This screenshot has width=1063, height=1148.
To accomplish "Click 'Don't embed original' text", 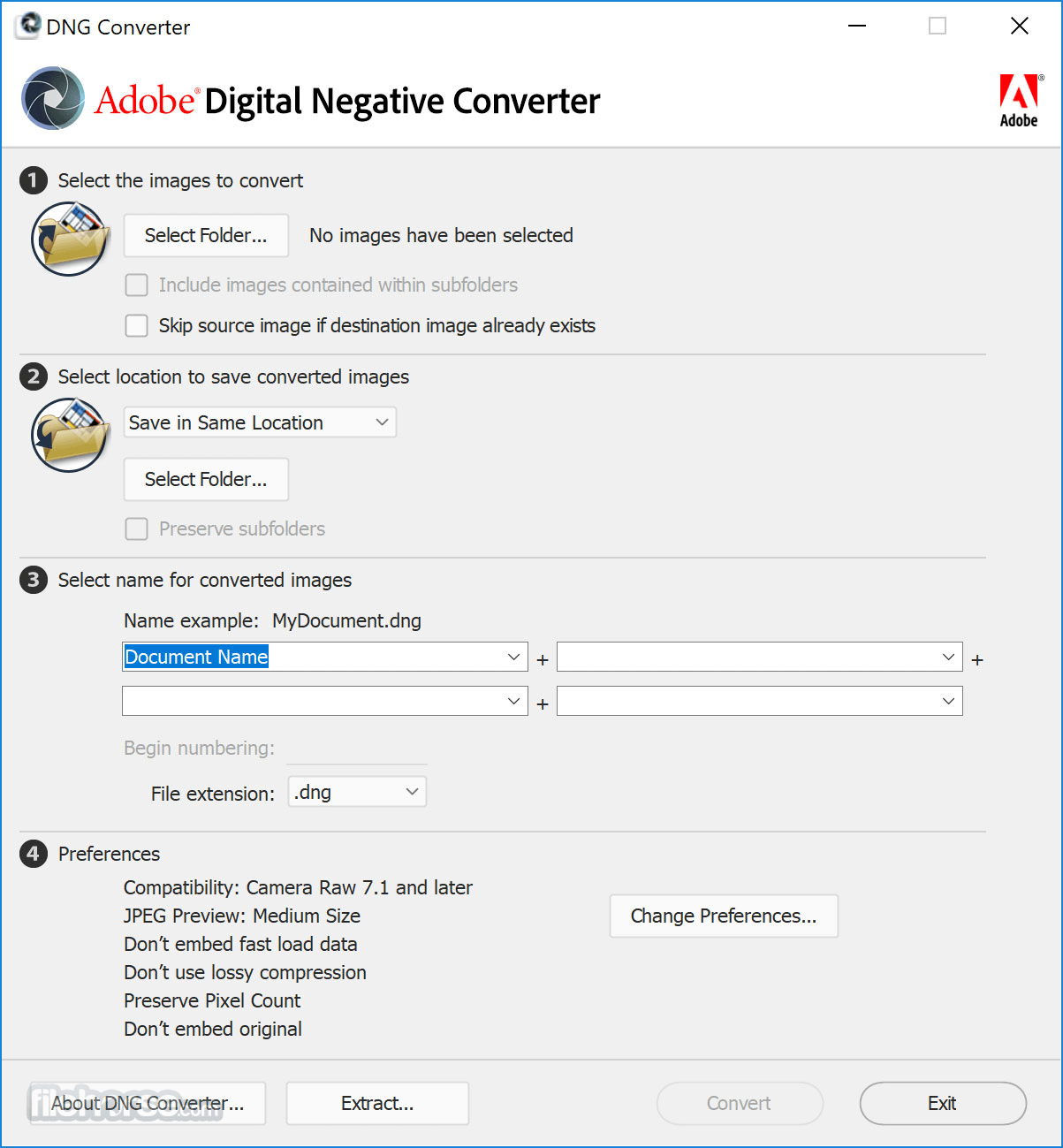I will click(x=213, y=1029).
